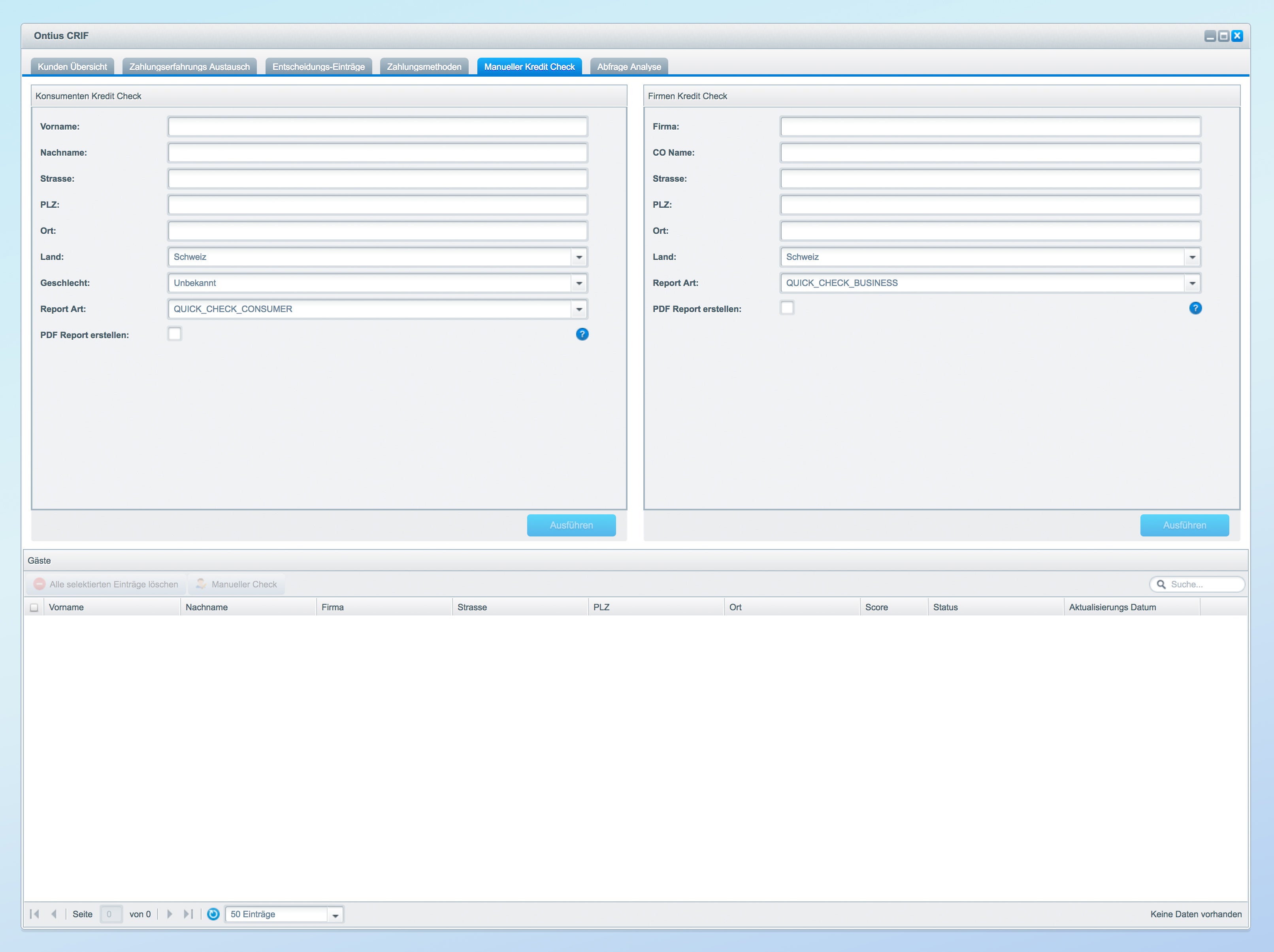Viewport: 1274px width, 952px height.
Task: Open the consumer Land dropdown showing Schweiz
Action: pos(579,257)
